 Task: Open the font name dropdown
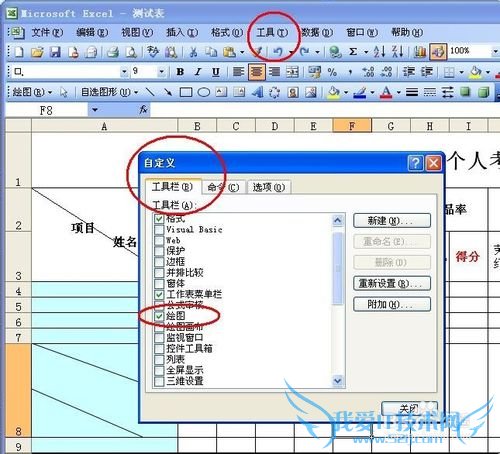click(x=124, y=72)
